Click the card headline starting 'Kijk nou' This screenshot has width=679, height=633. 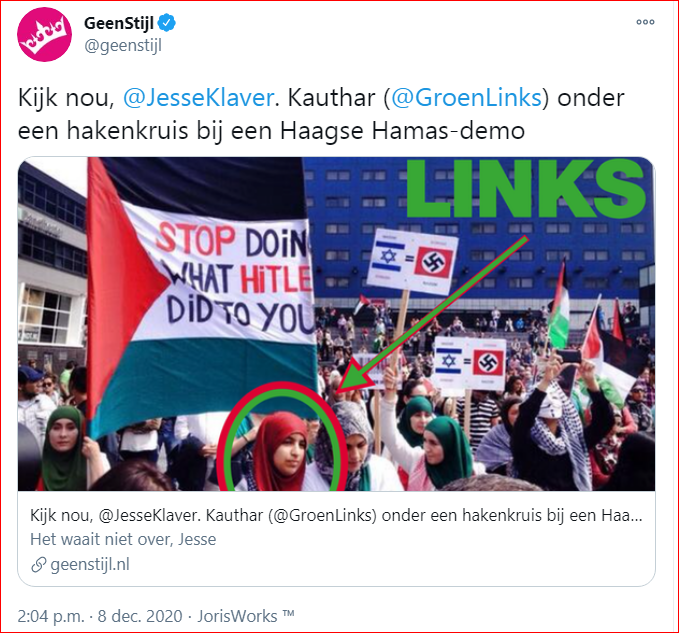336,516
